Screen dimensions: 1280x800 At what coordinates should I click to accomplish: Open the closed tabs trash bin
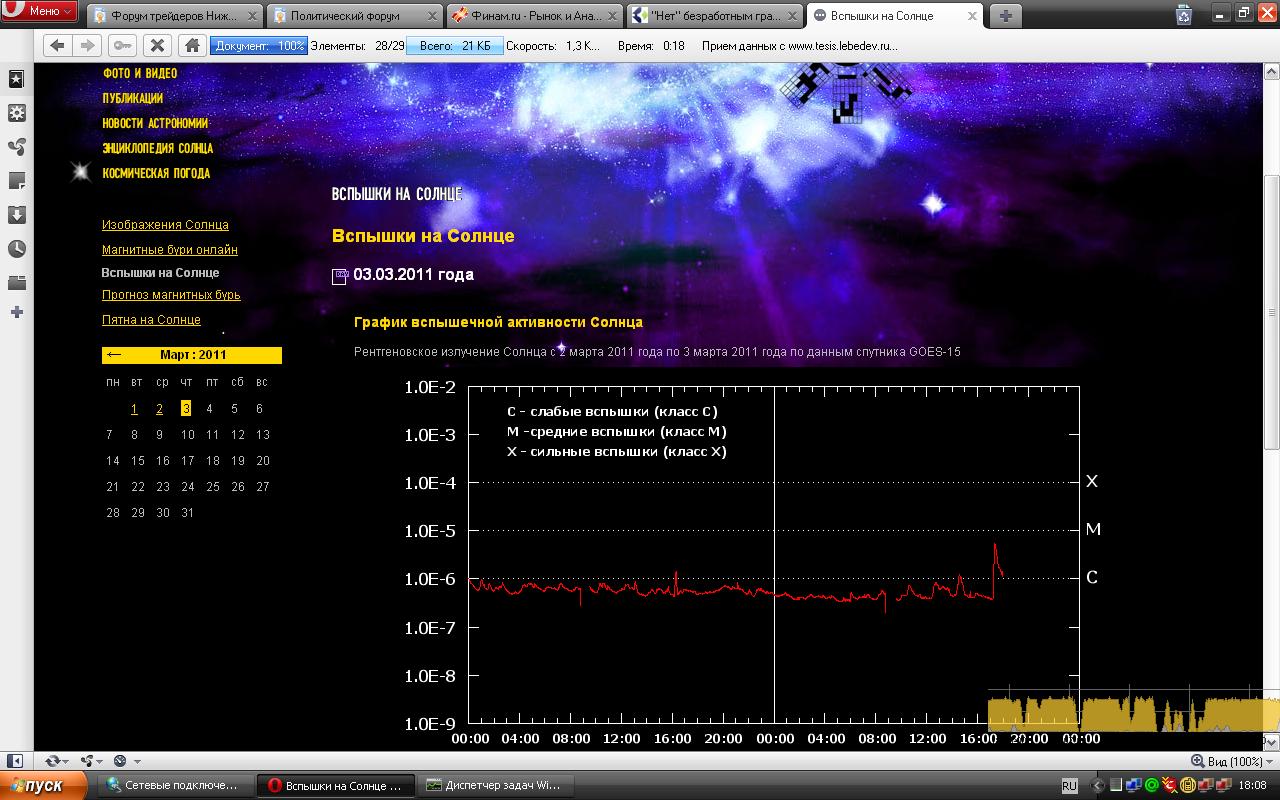[1184, 14]
